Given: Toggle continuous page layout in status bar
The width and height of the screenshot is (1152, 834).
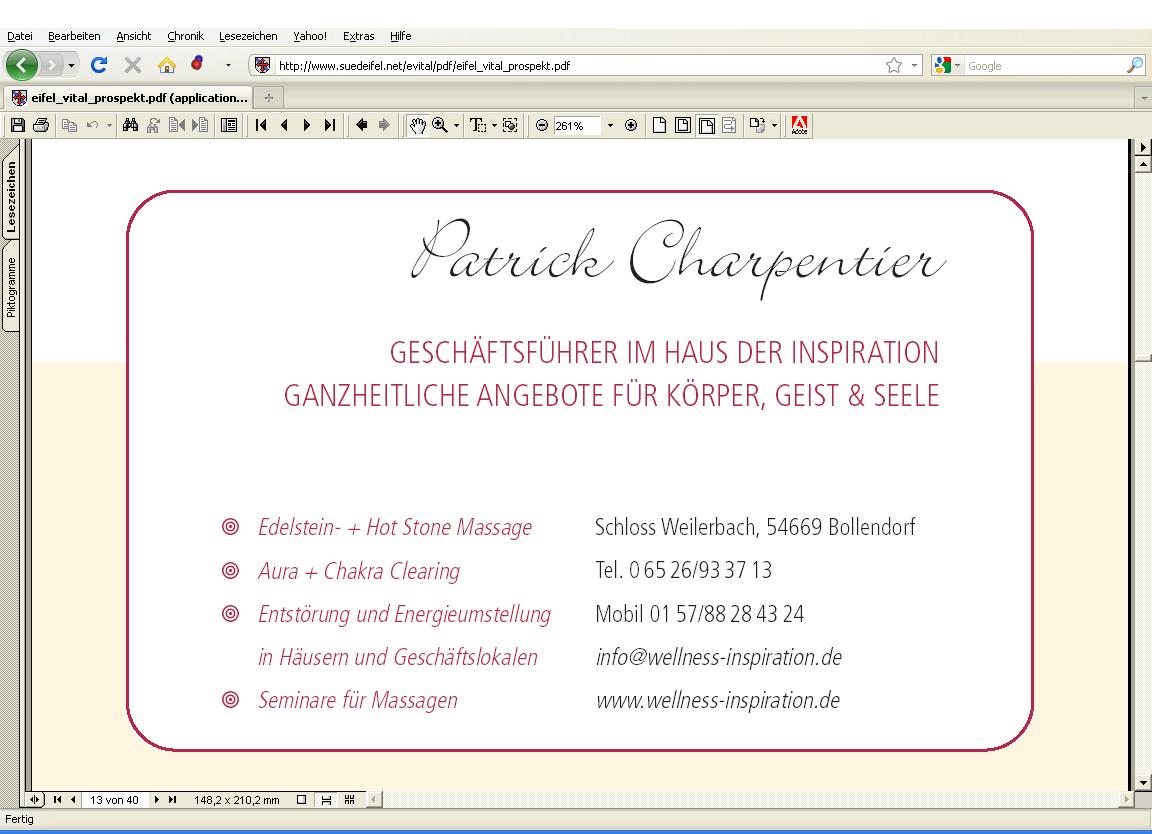Looking at the screenshot, I should (326, 800).
